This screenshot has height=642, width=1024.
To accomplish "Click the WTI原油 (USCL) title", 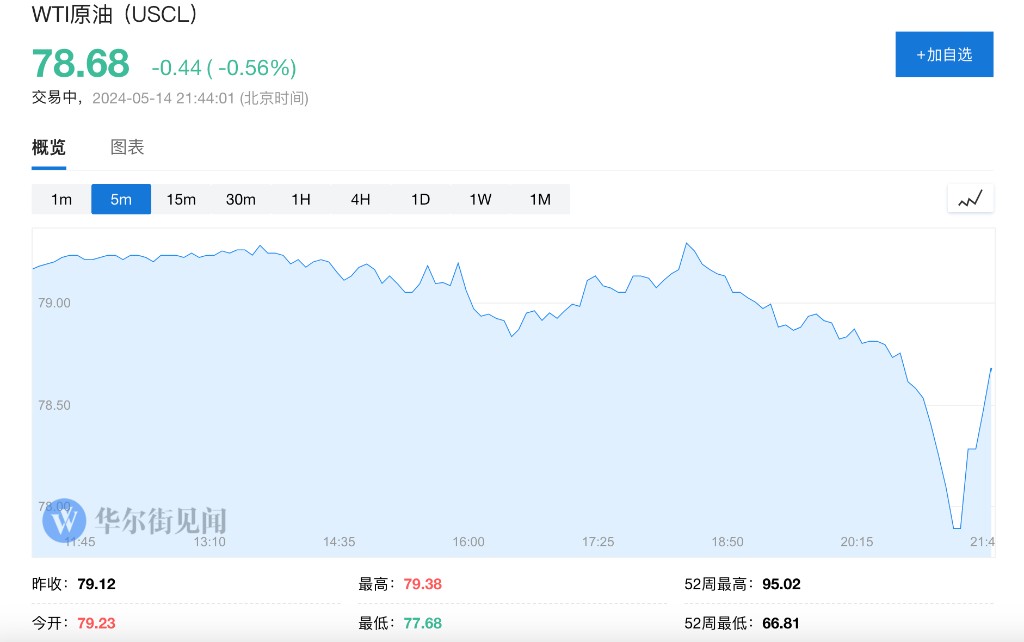I will (115, 15).
